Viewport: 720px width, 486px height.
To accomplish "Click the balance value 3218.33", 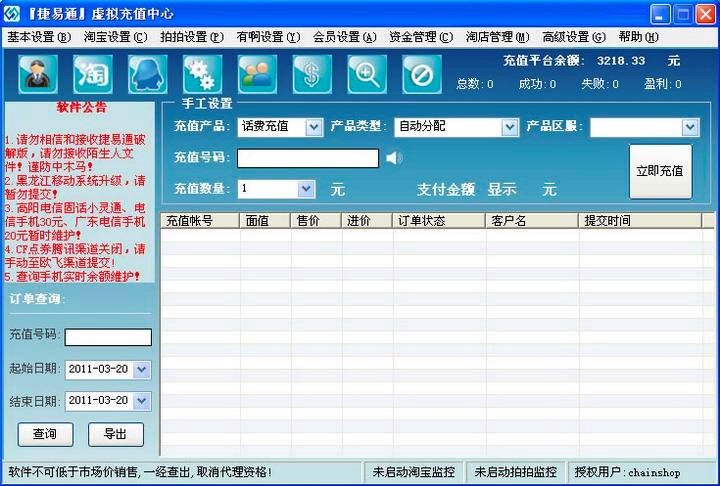I will (x=621, y=61).
